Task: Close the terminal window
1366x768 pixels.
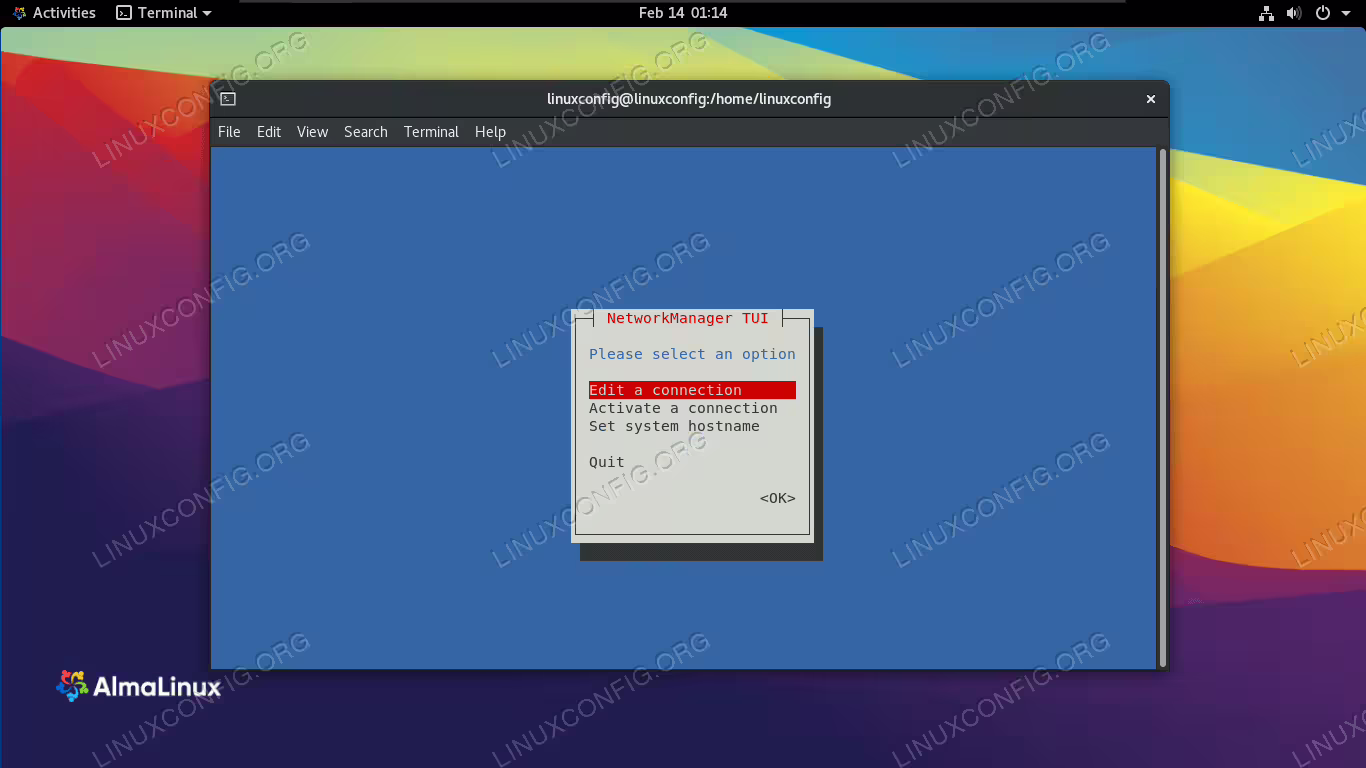Action: click(1150, 99)
